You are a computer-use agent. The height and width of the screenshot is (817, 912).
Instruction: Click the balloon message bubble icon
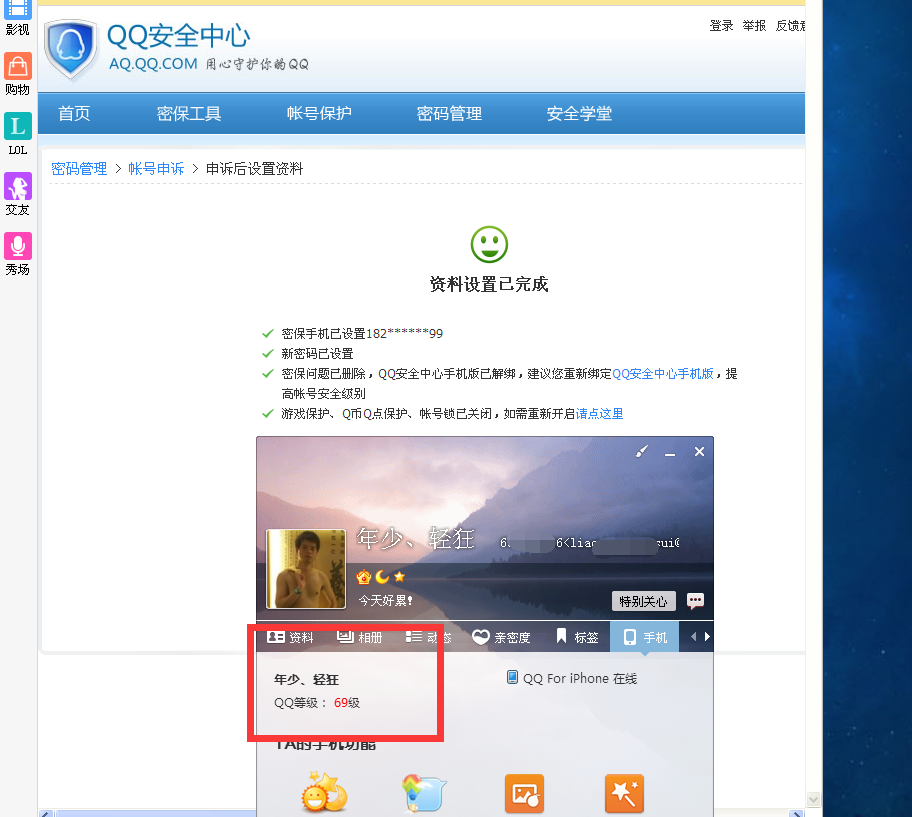click(424, 793)
